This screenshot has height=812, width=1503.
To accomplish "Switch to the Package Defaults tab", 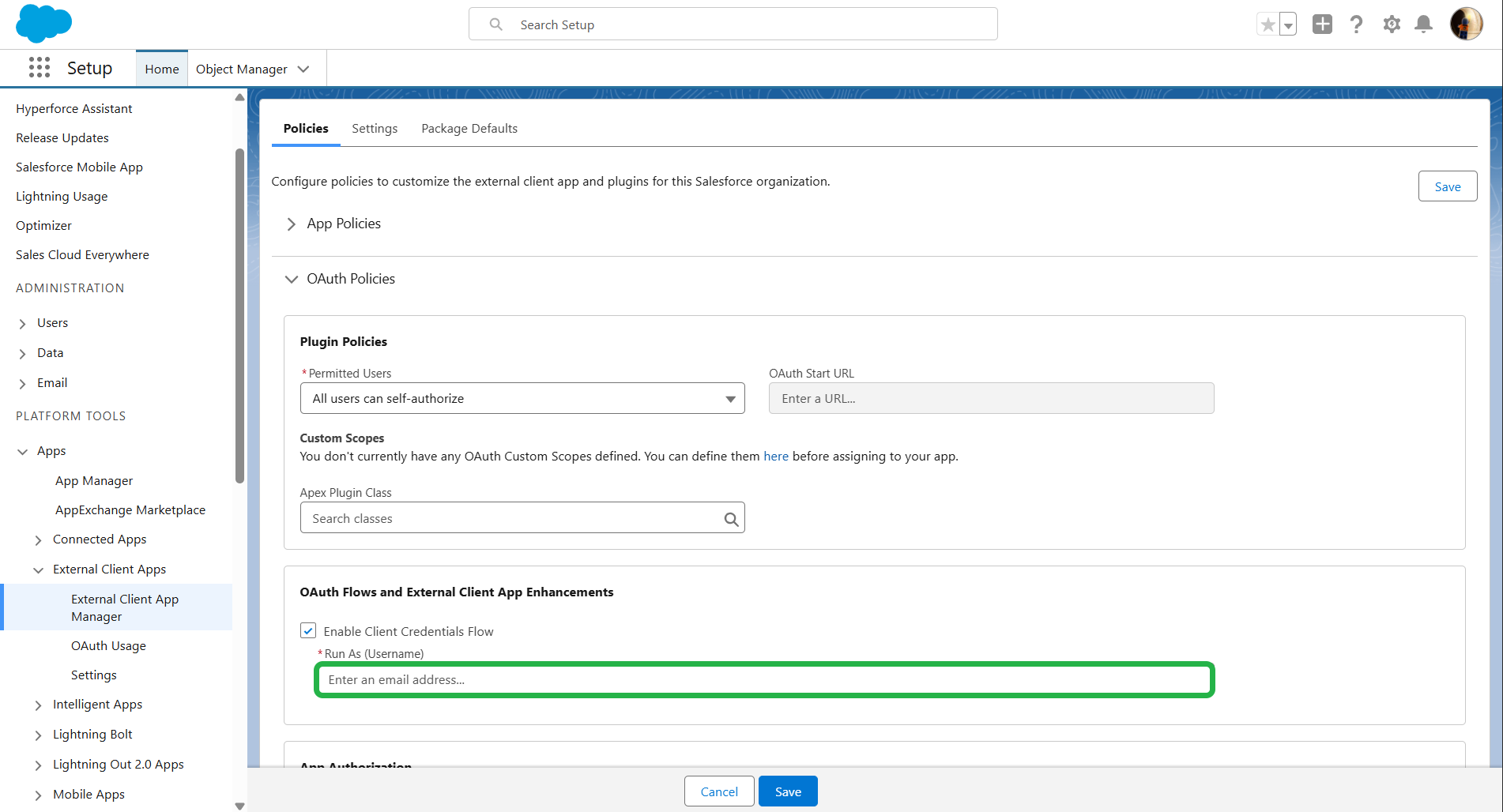I will pos(469,129).
